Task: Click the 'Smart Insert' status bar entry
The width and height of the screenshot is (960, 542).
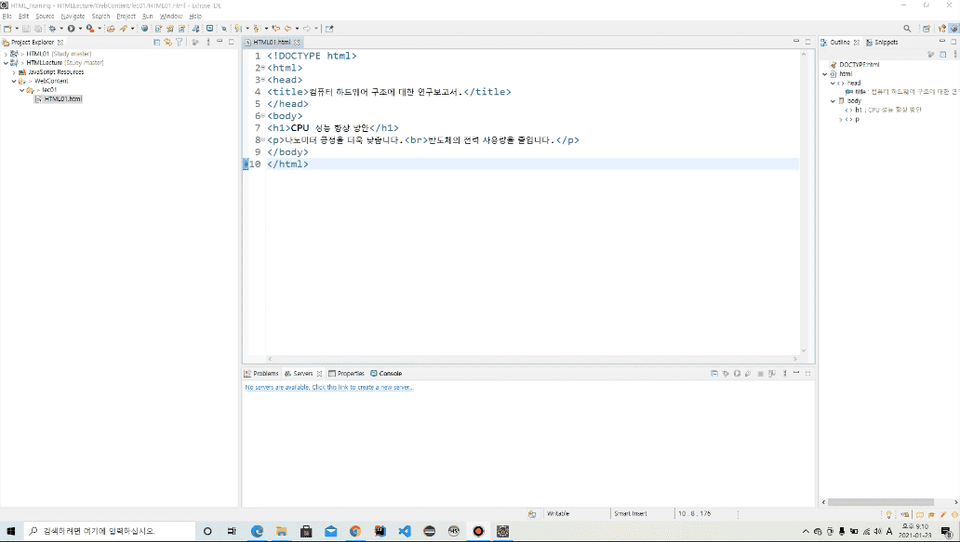Action: tap(631, 514)
